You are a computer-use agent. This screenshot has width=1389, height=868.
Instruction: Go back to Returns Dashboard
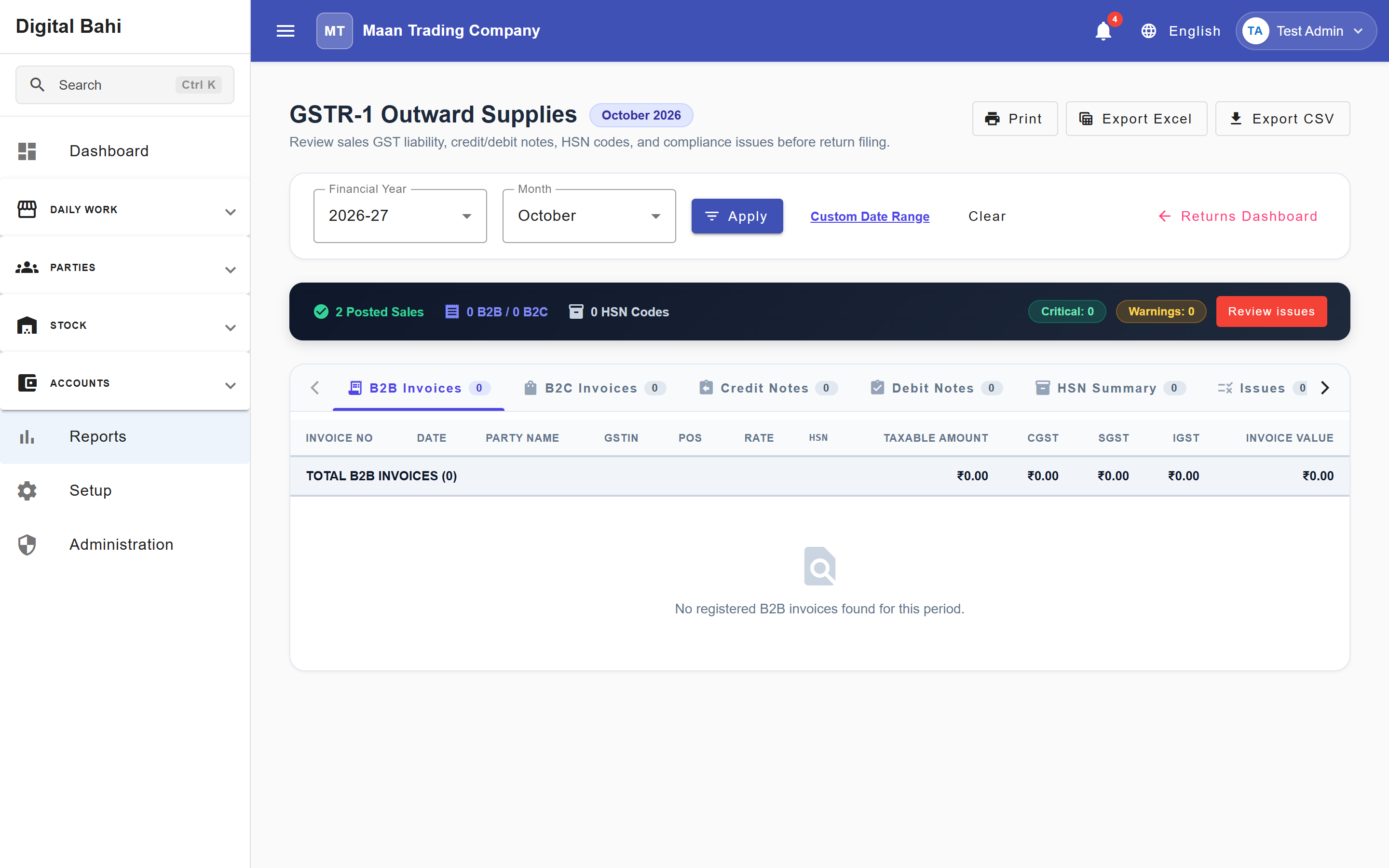click(1238, 217)
